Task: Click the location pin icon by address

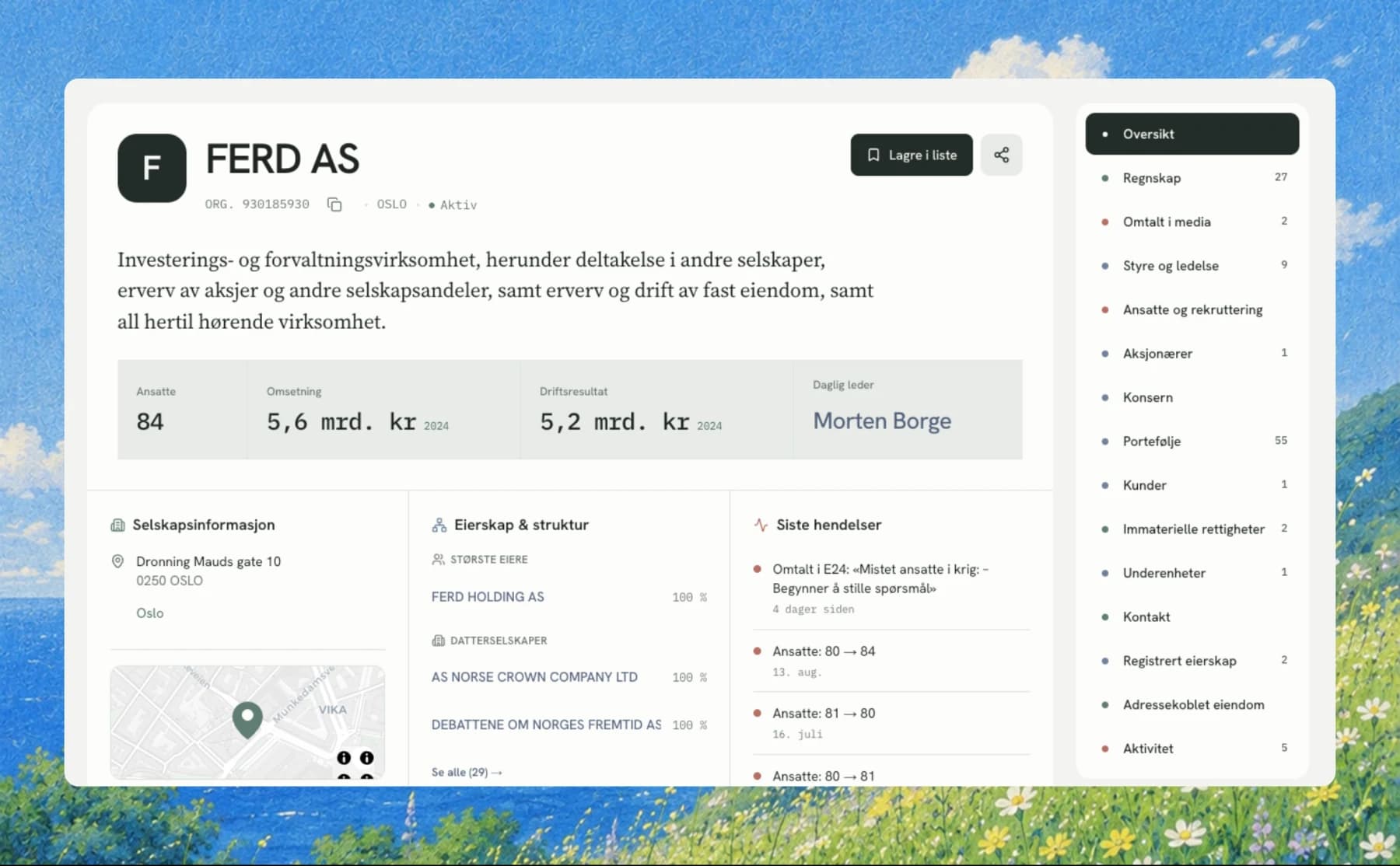Action: point(118,561)
